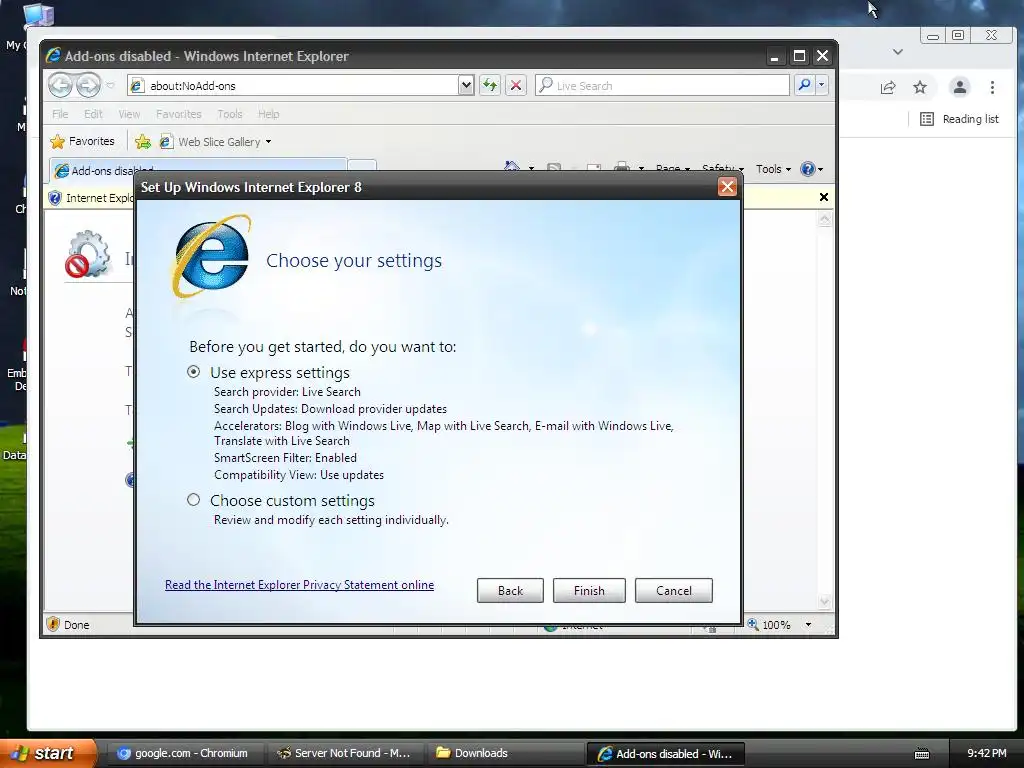The image size is (1024, 768).
Task: Click the zoom magnifier in status bar
Action: click(x=753, y=624)
